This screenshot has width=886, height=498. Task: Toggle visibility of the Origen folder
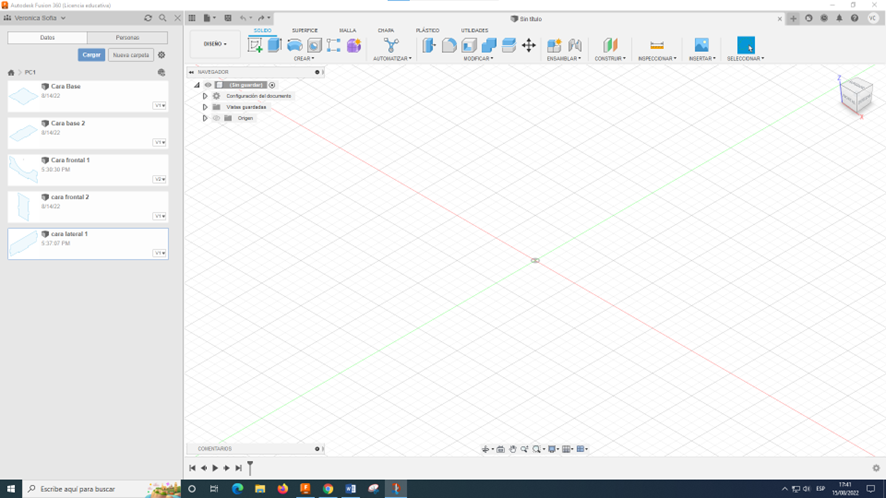point(216,118)
